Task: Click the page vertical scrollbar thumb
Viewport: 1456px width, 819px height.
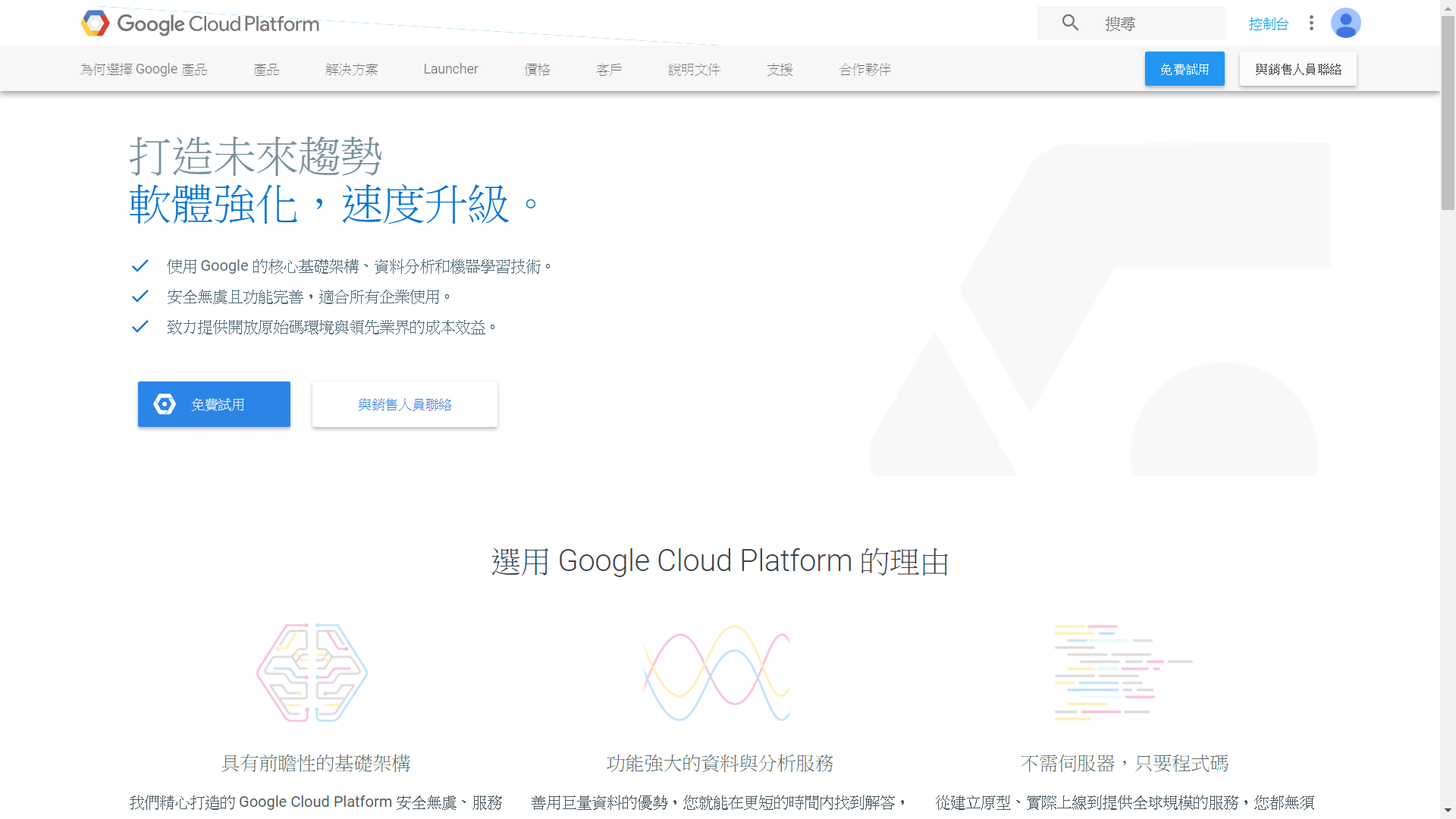Action: point(1448,113)
